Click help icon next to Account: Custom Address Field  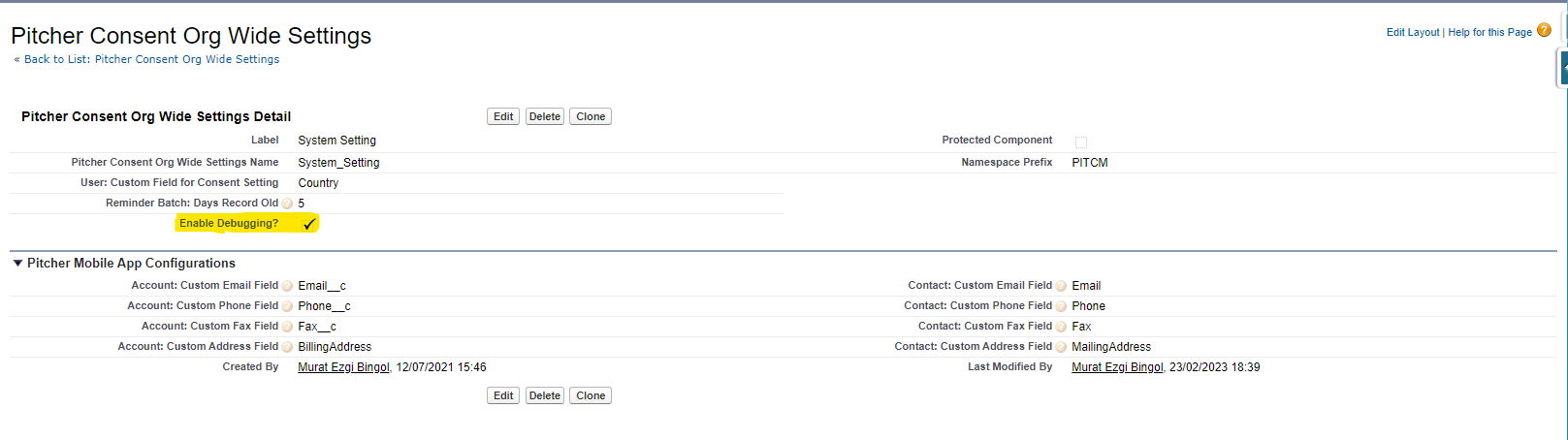287,347
